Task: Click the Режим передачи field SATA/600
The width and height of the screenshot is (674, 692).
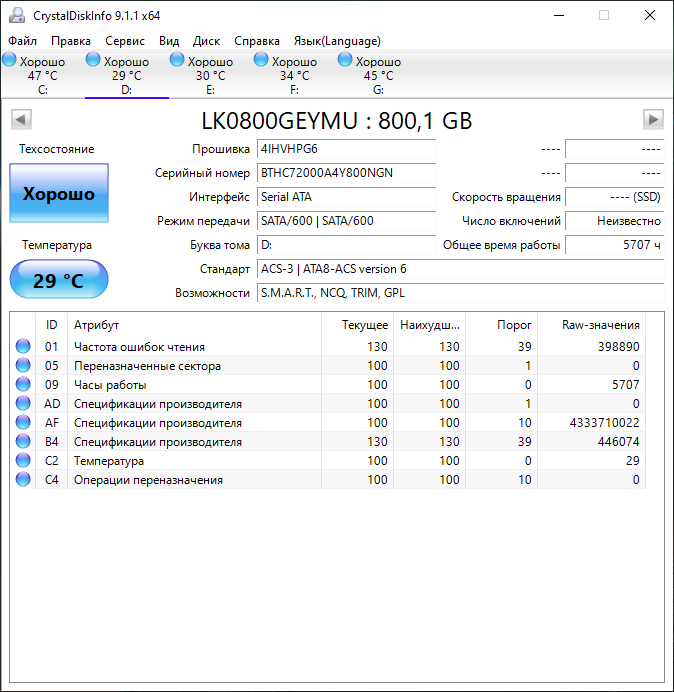Action: click(346, 221)
